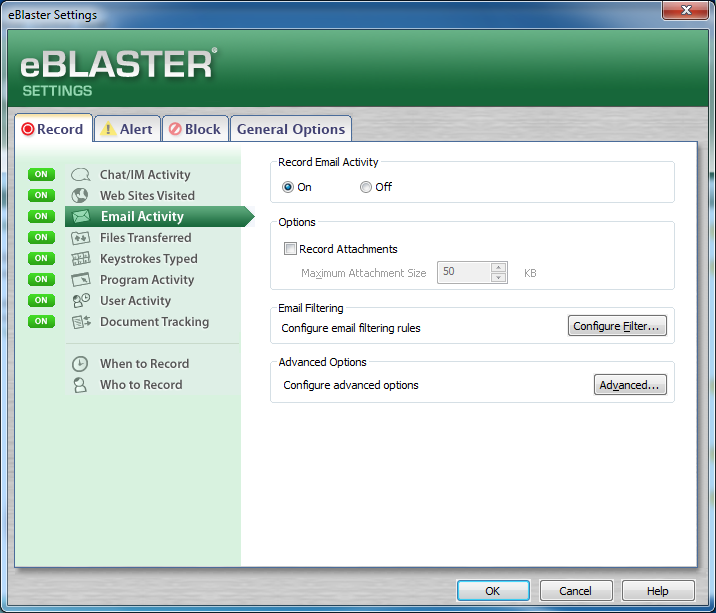Open the Configure Filter dialog

pyautogui.click(x=617, y=326)
